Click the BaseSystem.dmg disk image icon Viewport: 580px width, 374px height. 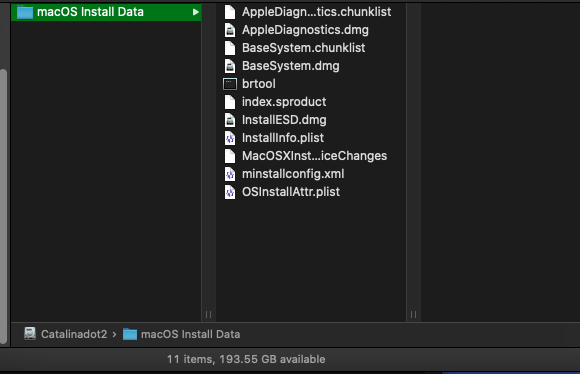click(230, 66)
